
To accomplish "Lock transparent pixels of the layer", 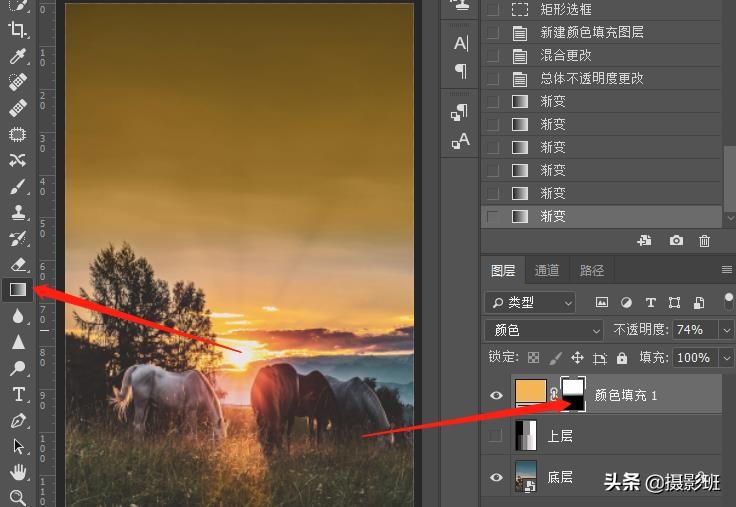I will (x=534, y=358).
